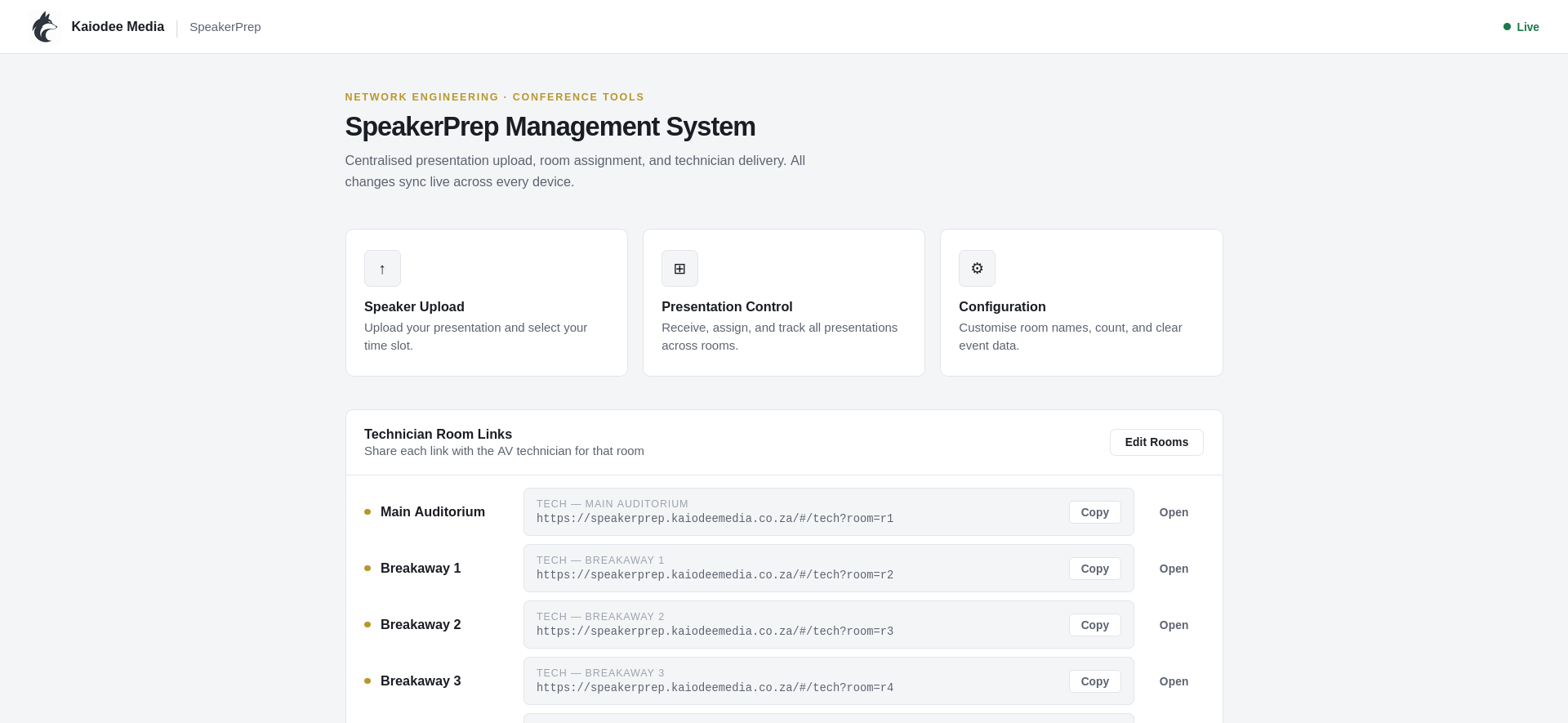Viewport: 1568px width, 723px height.
Task: Click the Technician Room Links heading
Action: coord(438,435)
